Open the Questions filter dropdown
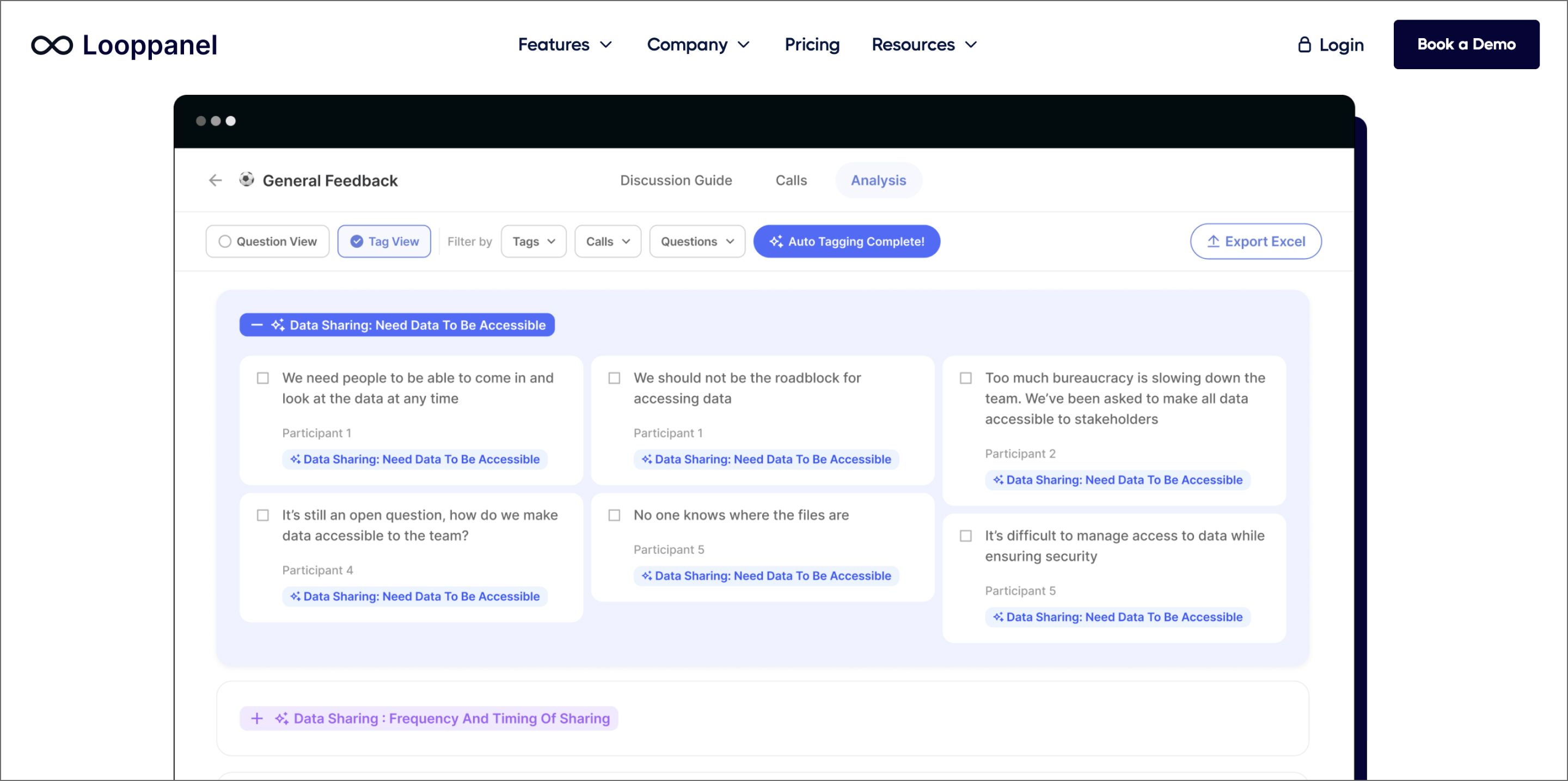 (x=697, y=242)
